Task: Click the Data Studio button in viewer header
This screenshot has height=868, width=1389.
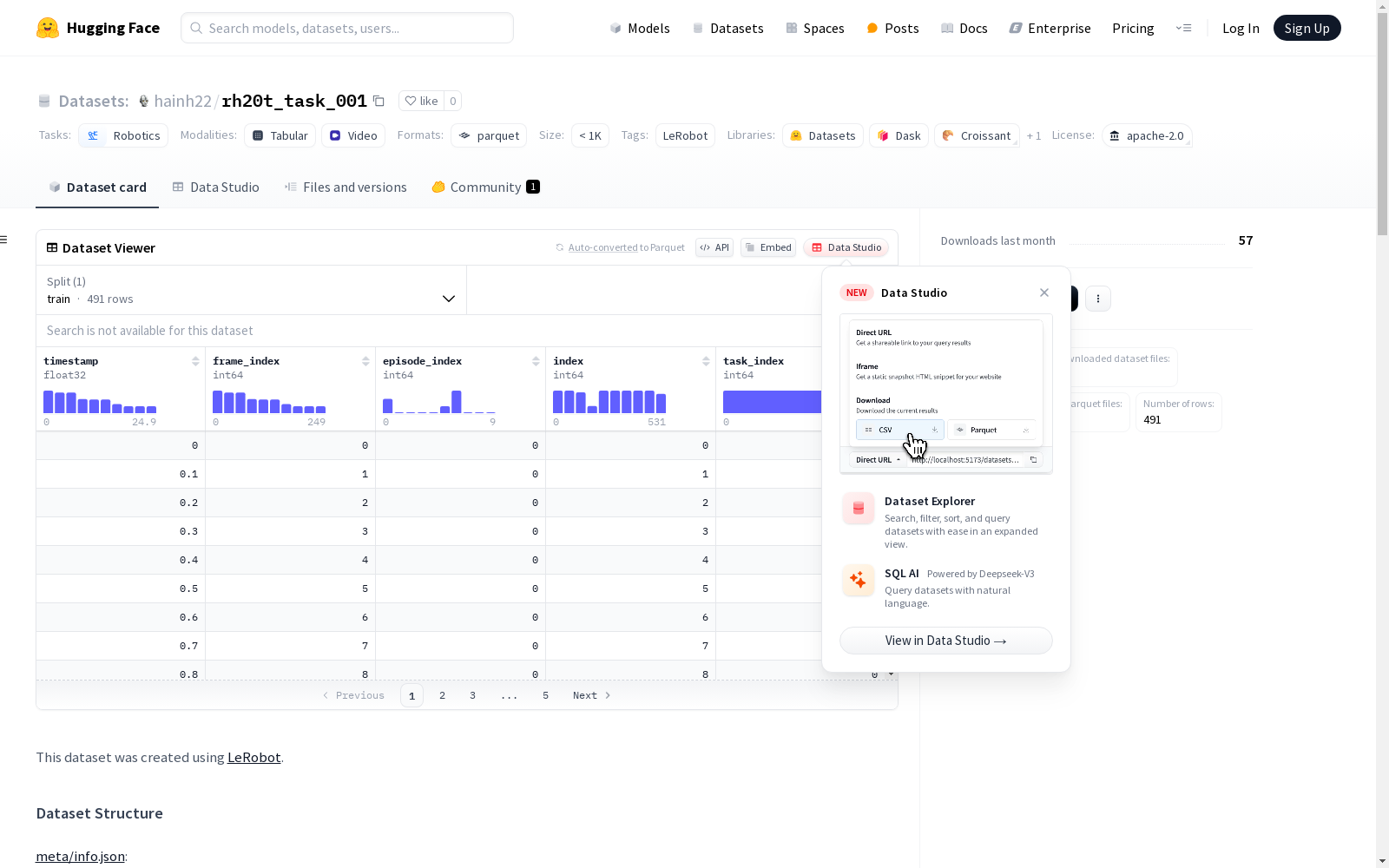Action: coord(846,247)
